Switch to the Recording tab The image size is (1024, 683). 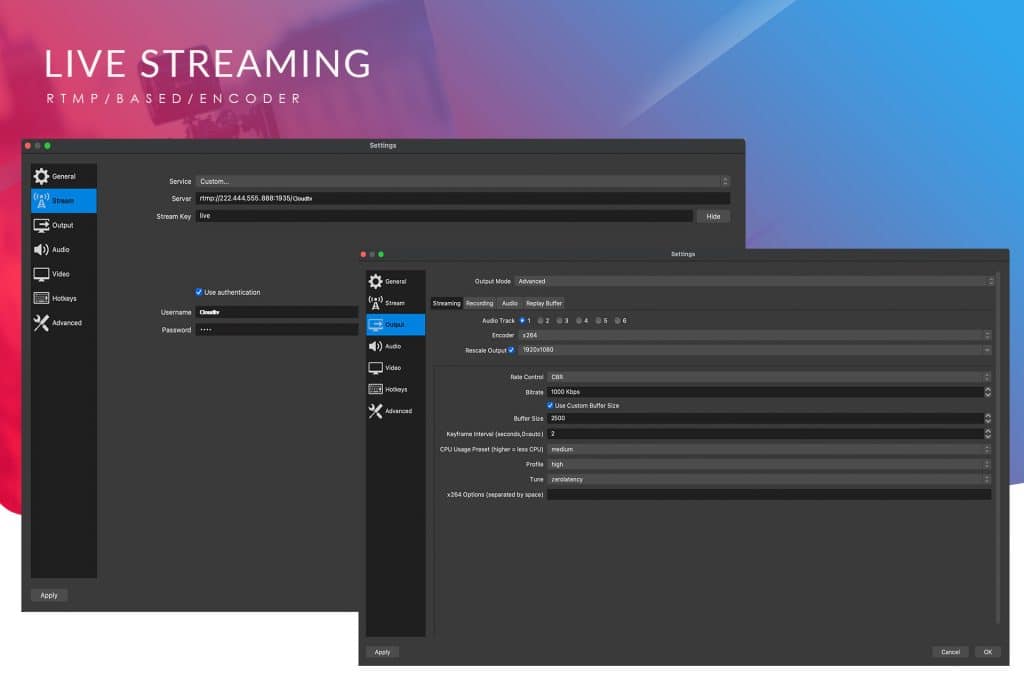click(x=479, y=303)
